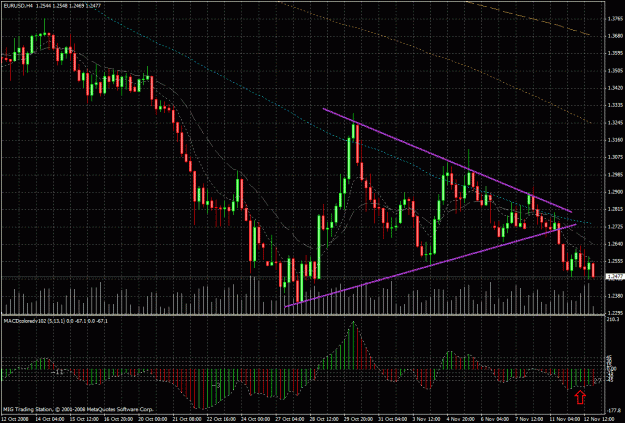The height and width of the screenshot is (423, 625).
Task: Click the 14 Oct 04:00 time axis label
Action: (x=50, y=419)
